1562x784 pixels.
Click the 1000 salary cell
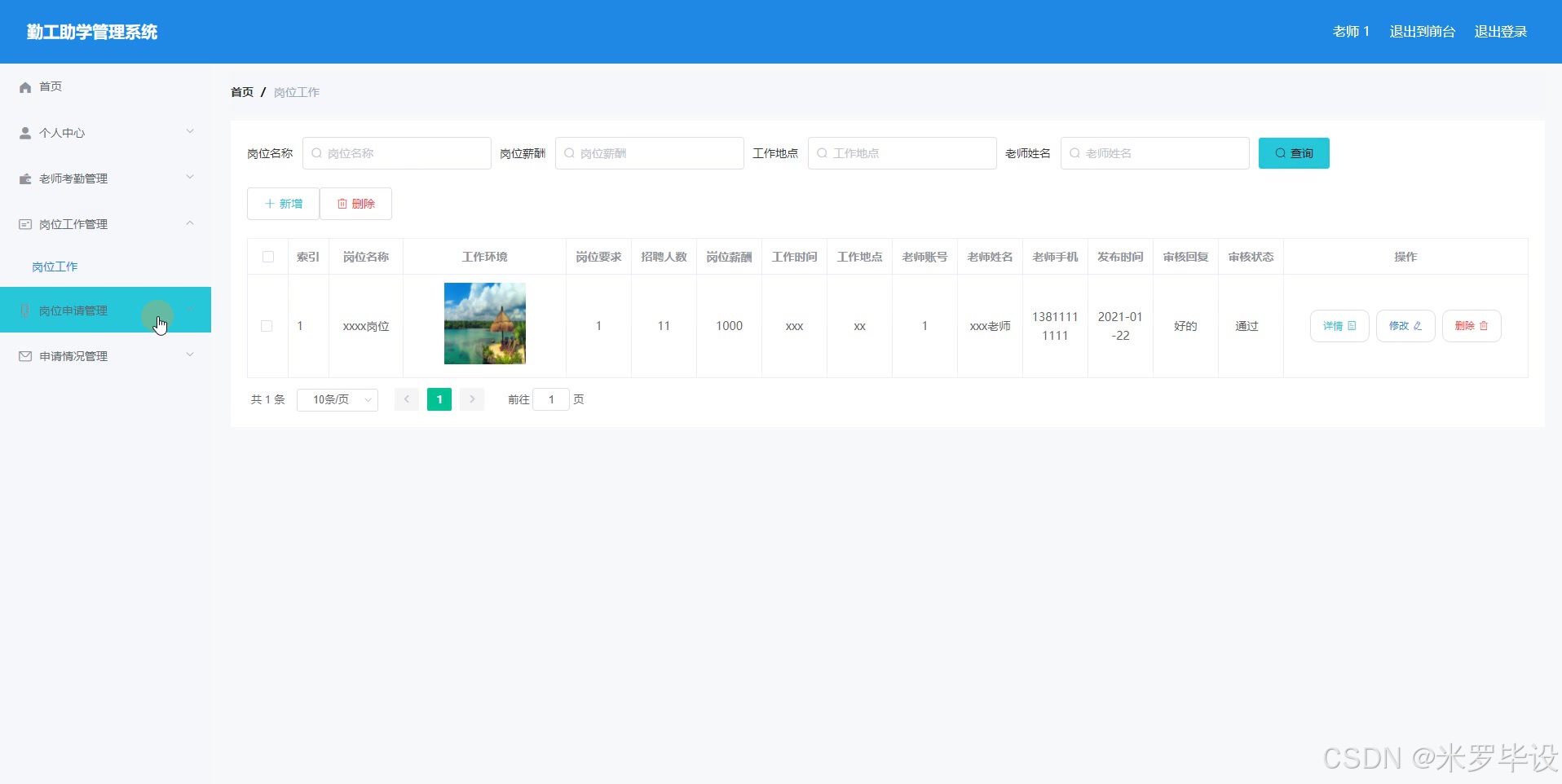pyautogui.click(x=729, y=326)
